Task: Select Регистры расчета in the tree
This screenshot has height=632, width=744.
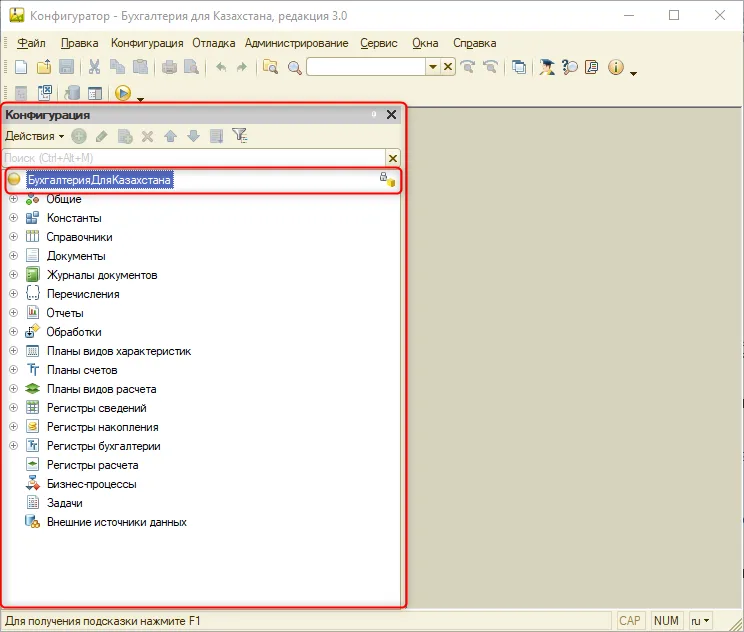Action: click(93, 465)
